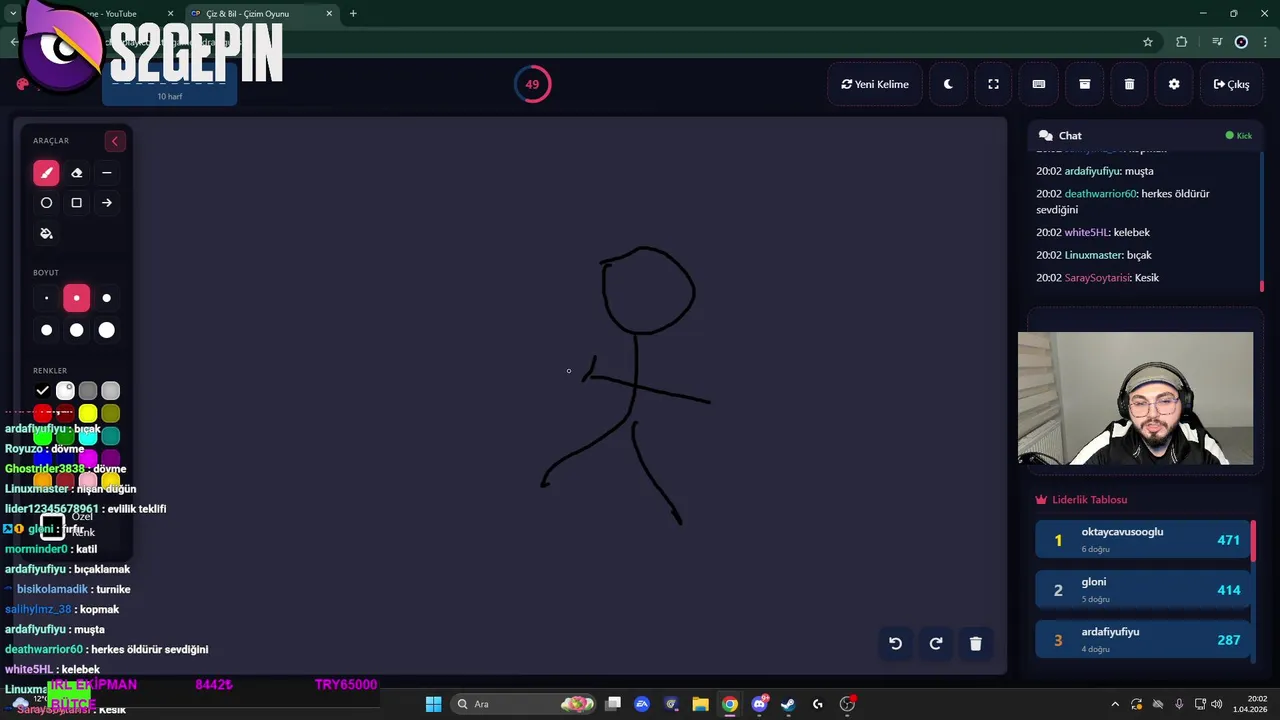
Task: Bookmark this page with star icon
Action: pos(1148,42)
